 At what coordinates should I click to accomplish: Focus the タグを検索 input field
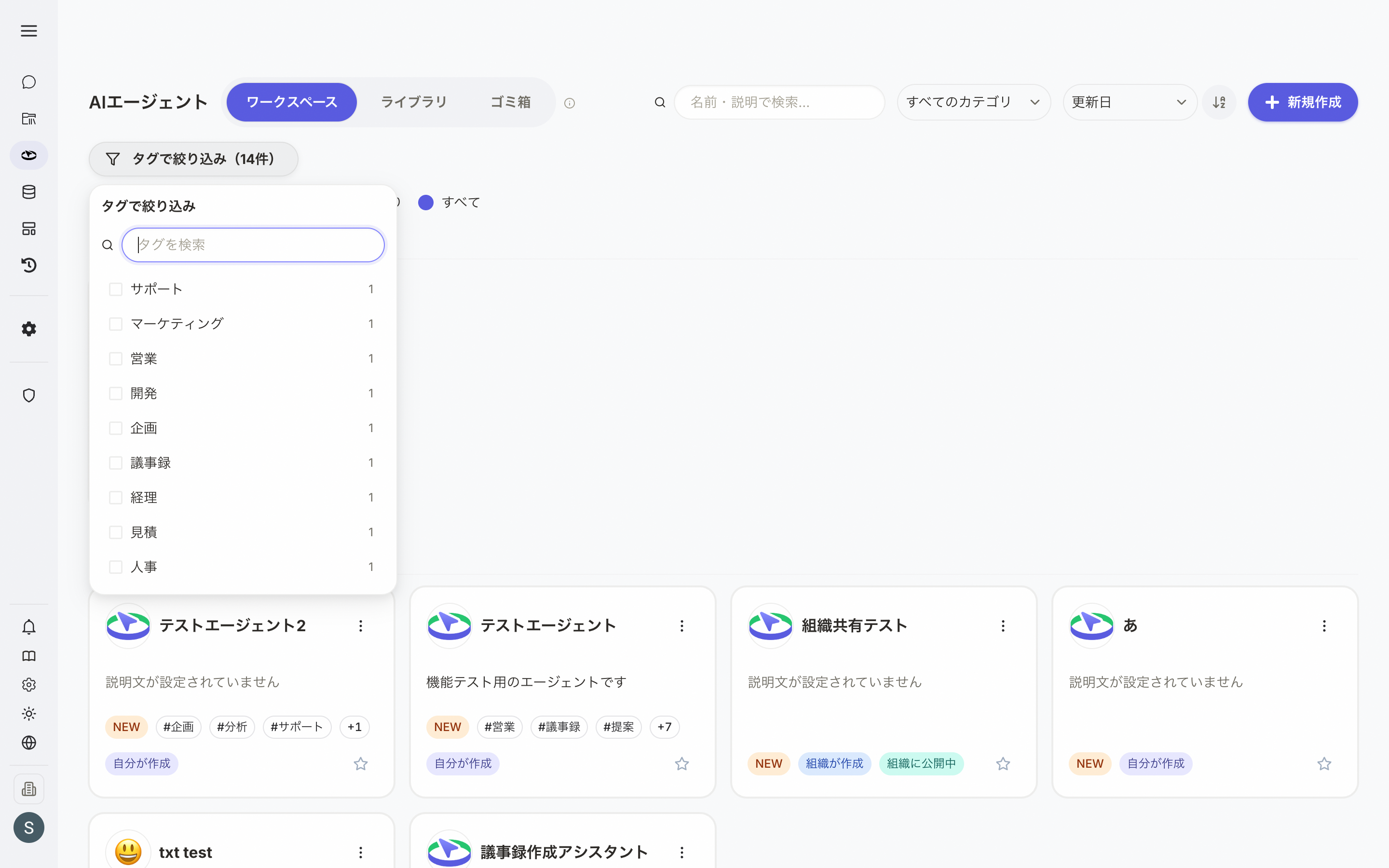[x=253, y=245]
